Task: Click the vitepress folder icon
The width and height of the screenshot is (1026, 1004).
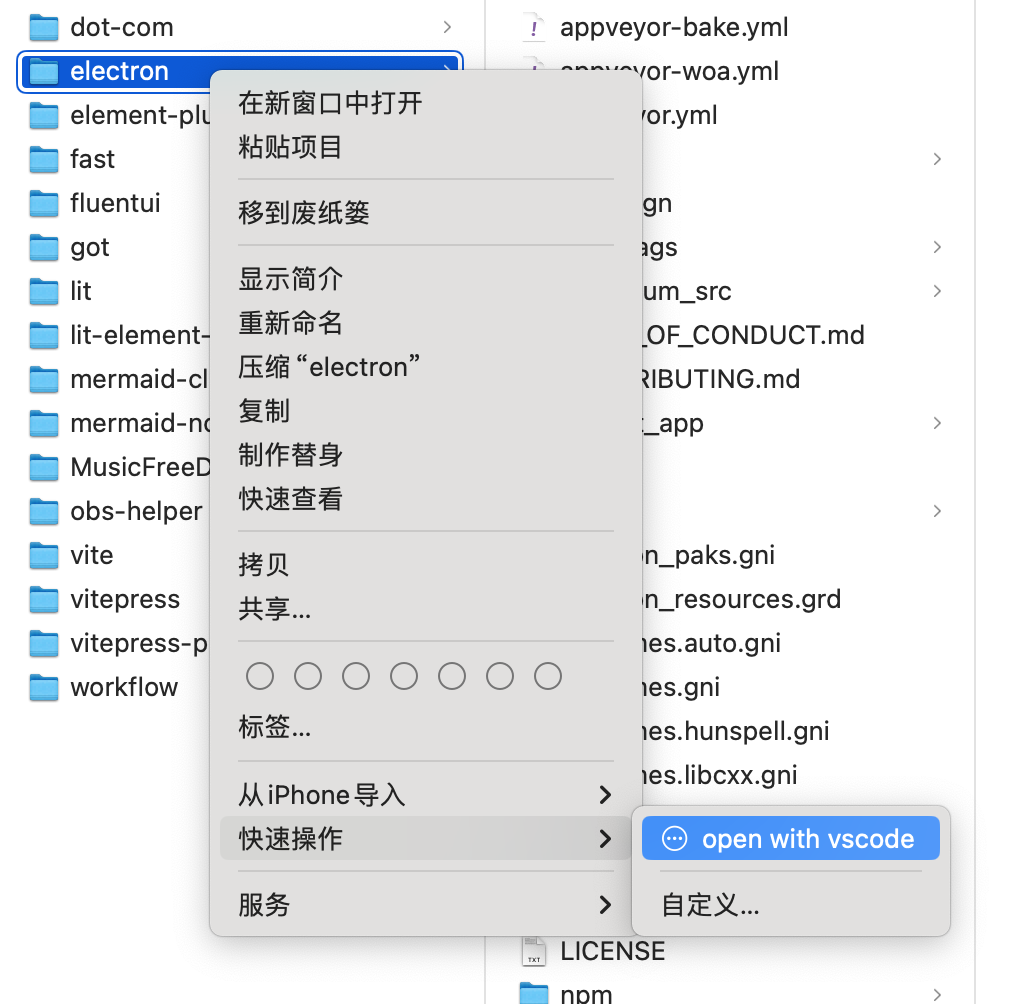Action: click(x=44, y=600)
